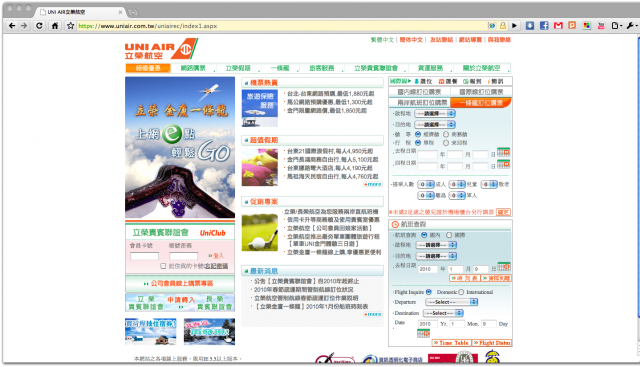The height and width of the screenshot is (367, 640).
Task: Go back with the browser back arrow
Action: point(12,26)
